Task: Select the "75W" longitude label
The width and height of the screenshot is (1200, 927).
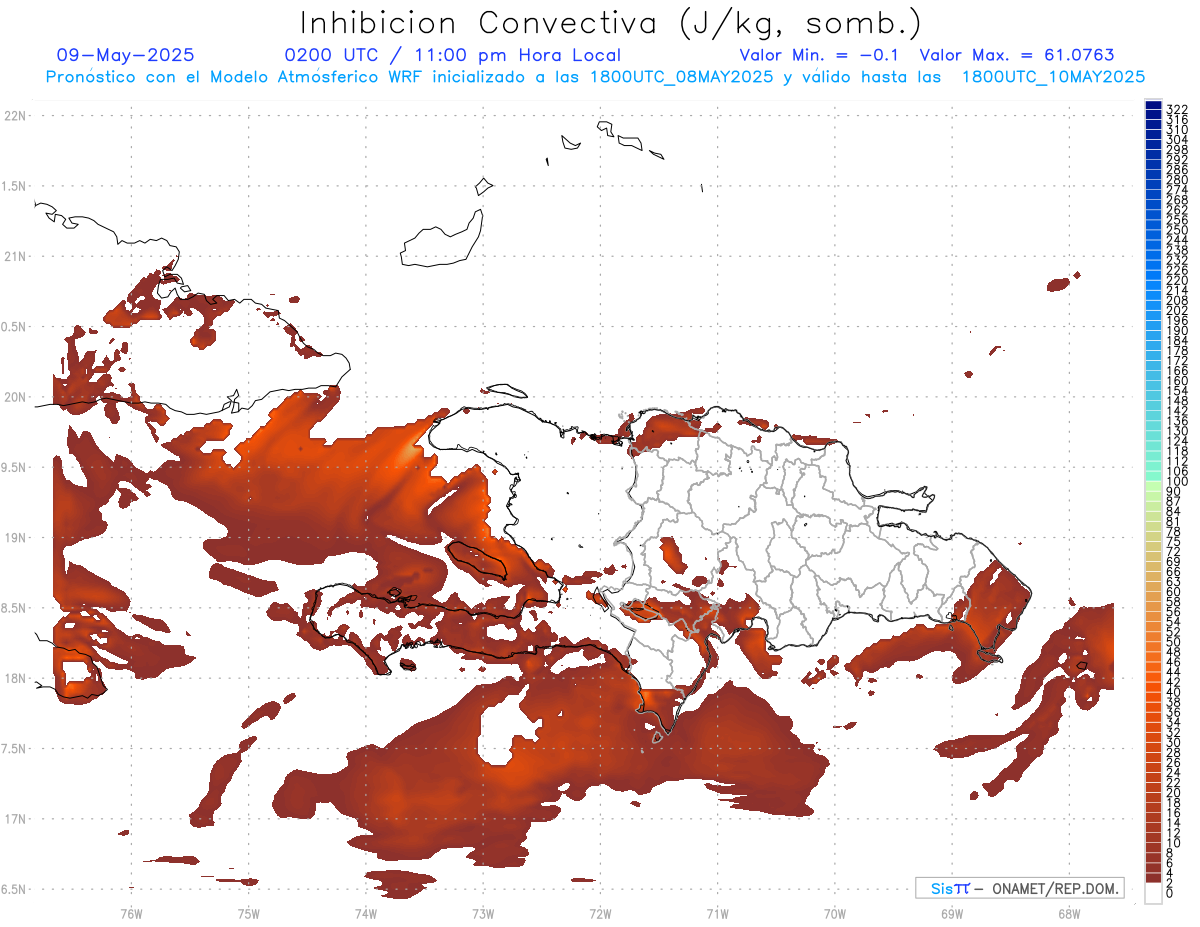Action: point(248,912)
